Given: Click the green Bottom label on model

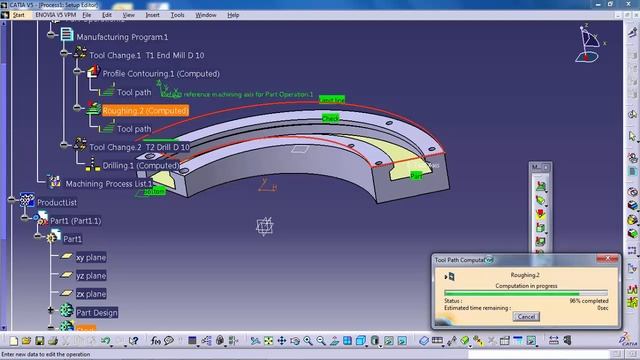Looking at the screenshot, I should (154, 191).
